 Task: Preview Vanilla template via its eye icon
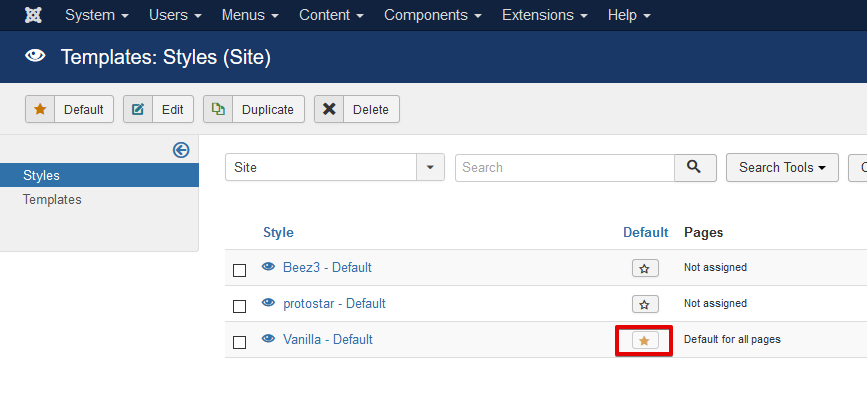tap(269, 338)
